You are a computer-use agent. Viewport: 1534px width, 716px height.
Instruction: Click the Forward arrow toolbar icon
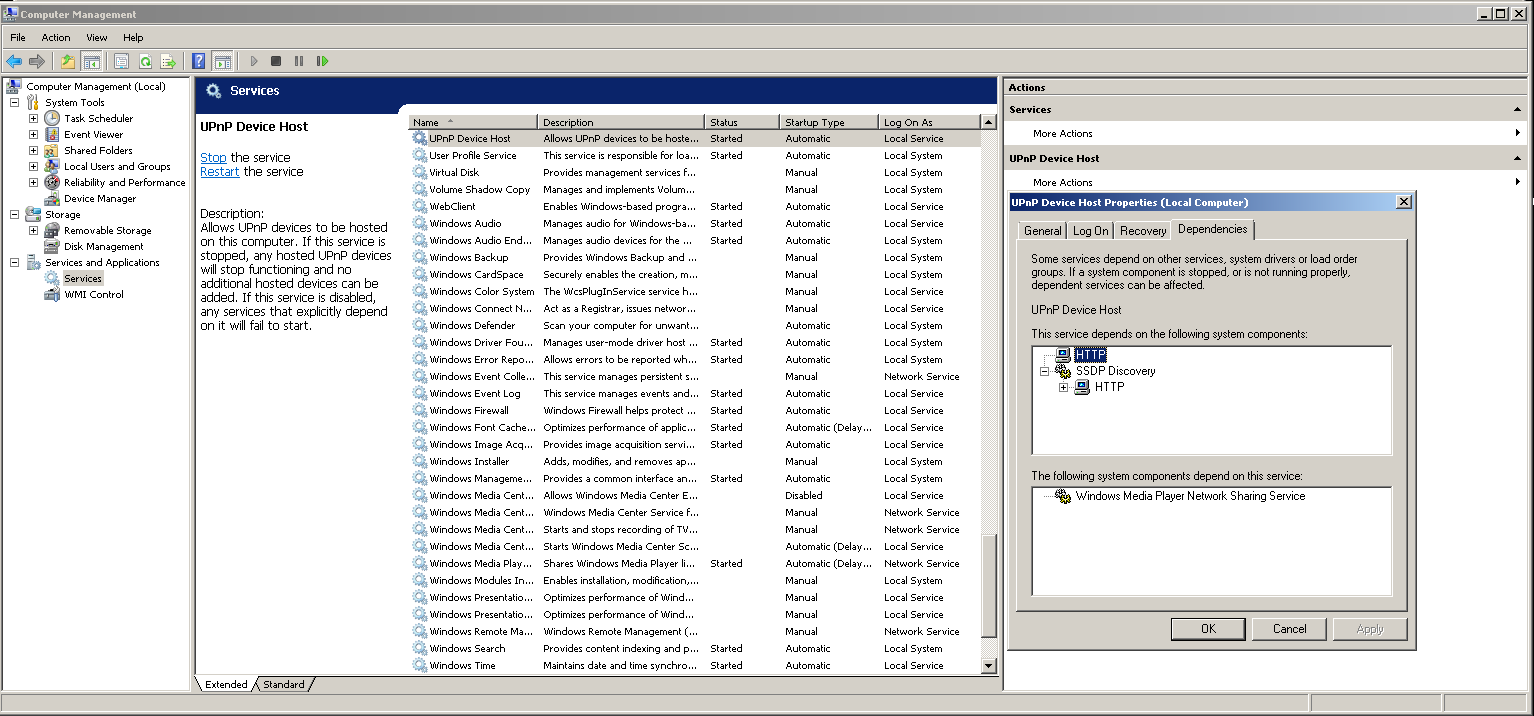pyautogui.click(x=37, y=61)
